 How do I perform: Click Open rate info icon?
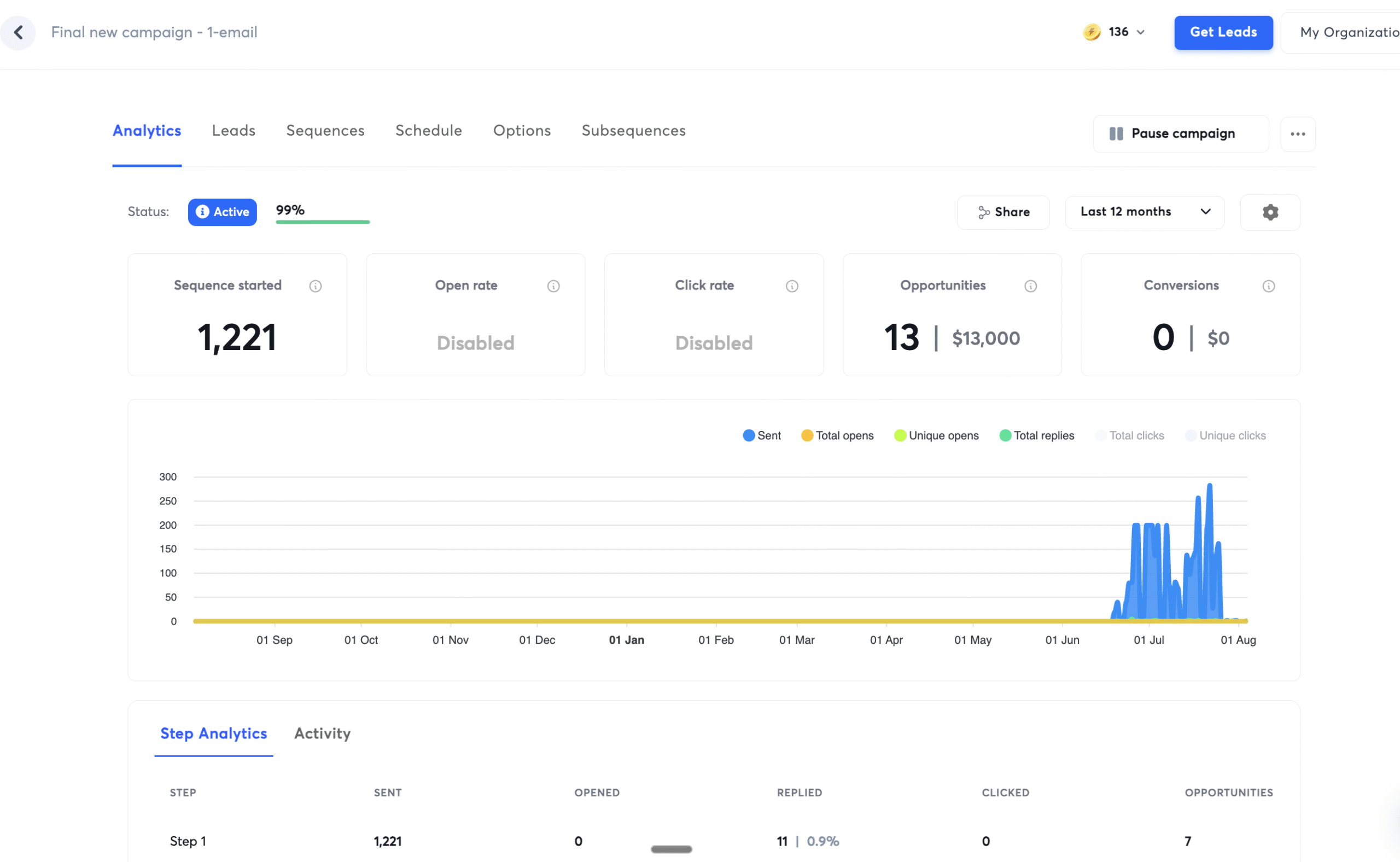pos(553,286)
